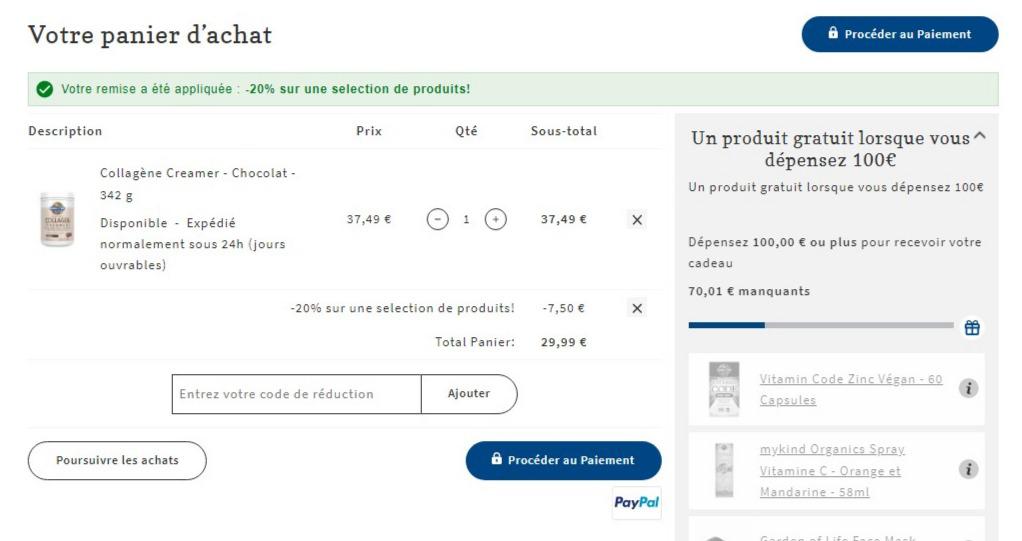Viewport: 1022px width, 541px height.
Task: Click the green success checkmark icon
Action: [x=45, y=89]
